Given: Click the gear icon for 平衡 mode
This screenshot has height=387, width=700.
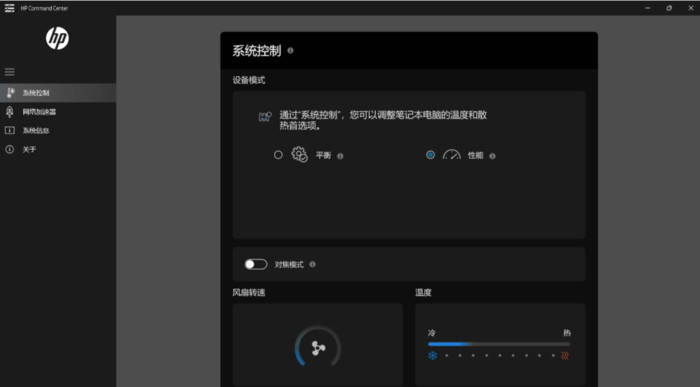Looking at the screenshot, I should (x=300, y=154).
